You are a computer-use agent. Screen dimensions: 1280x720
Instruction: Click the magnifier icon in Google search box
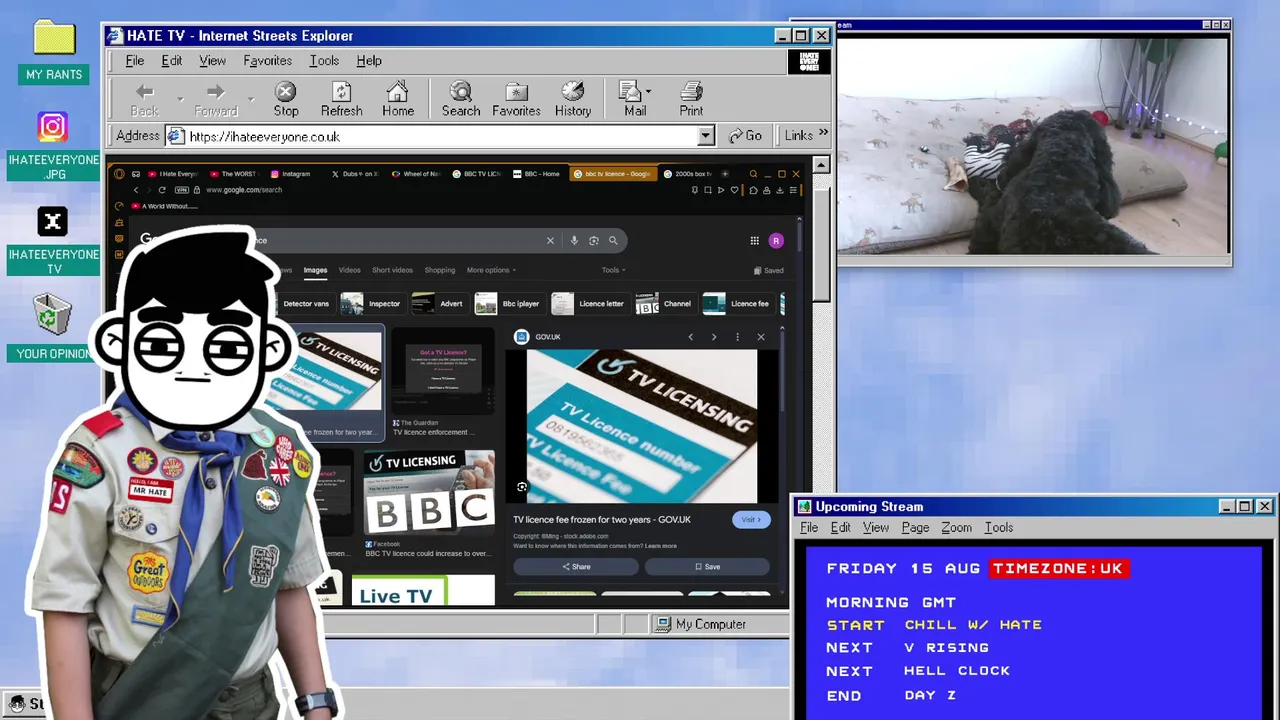pyautogui.click(x=613, y=240)
